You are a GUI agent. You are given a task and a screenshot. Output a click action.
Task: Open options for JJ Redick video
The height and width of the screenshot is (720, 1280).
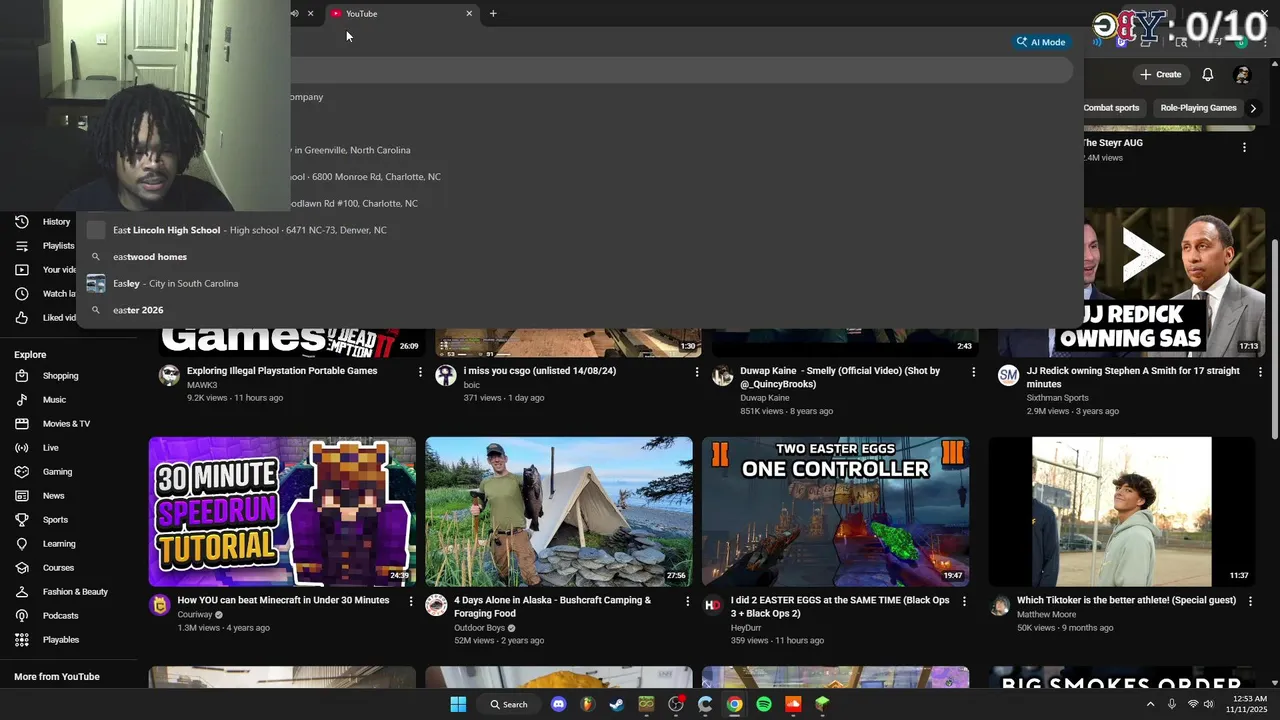click(1260, 372)
